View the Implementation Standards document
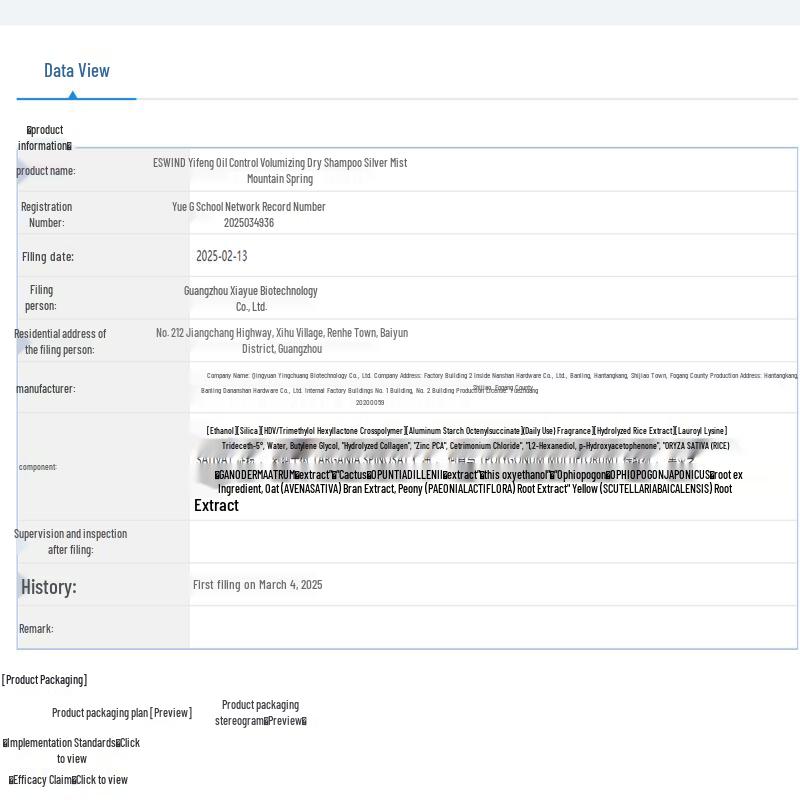This screenshot has height=800, width=800. (71, 751)
